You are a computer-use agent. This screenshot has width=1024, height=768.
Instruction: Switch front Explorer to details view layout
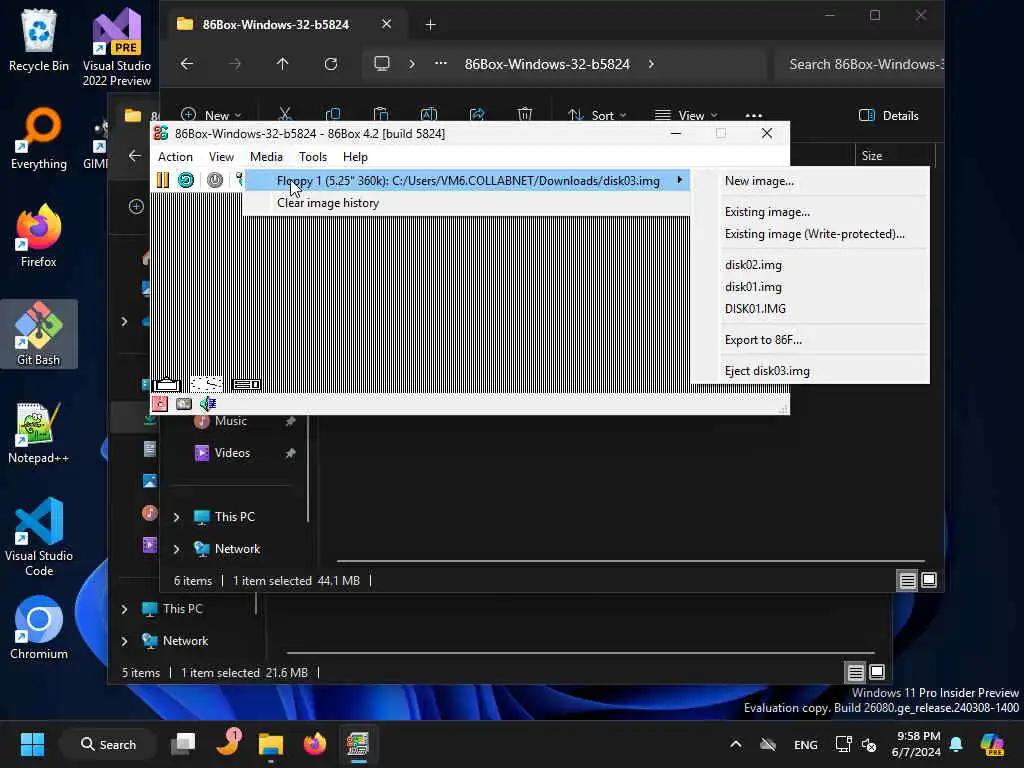(907, 580)
